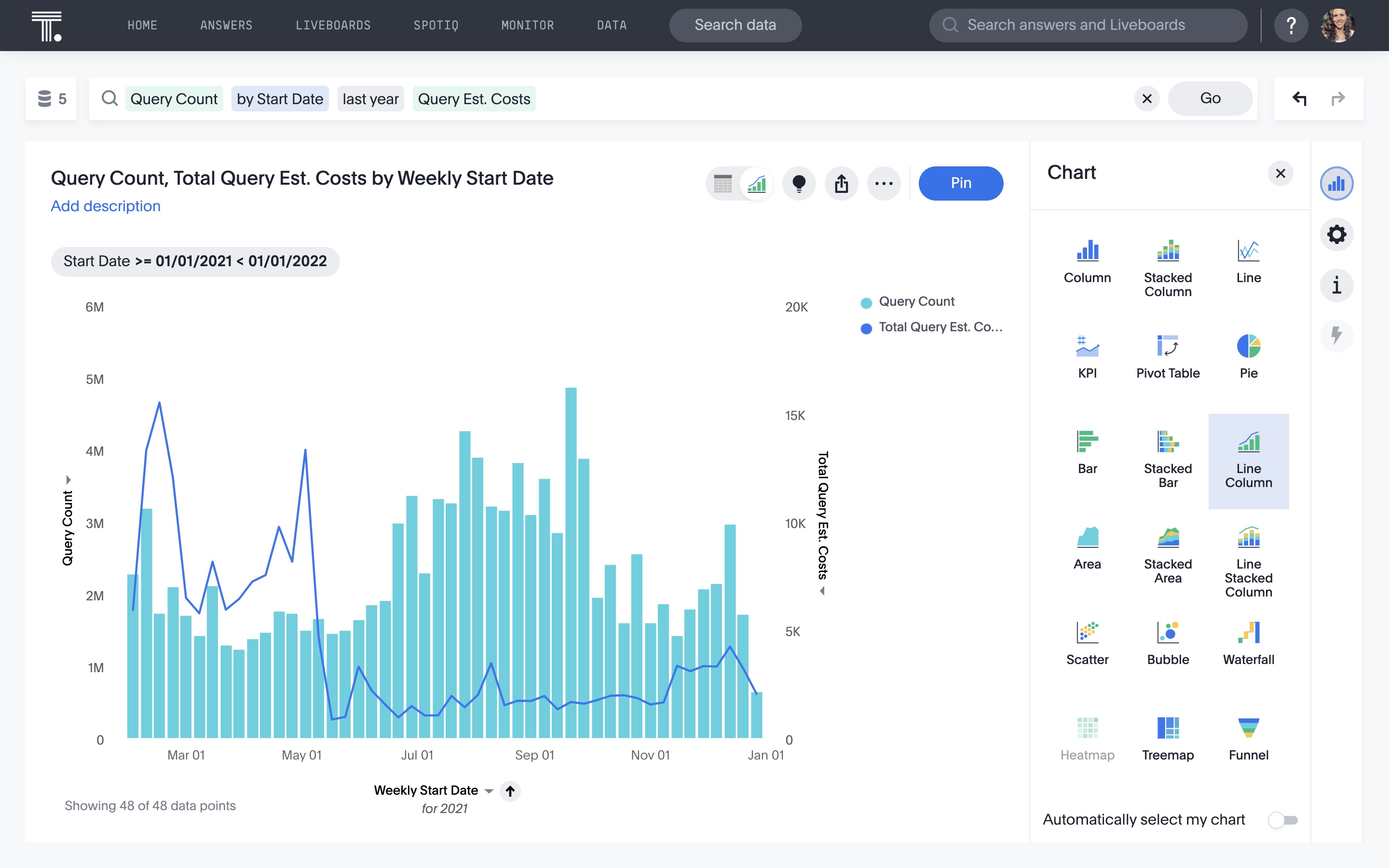Viewport: 1389px width, 868px height.
Task: Open the three-dot more options menu
Action: 884,184
